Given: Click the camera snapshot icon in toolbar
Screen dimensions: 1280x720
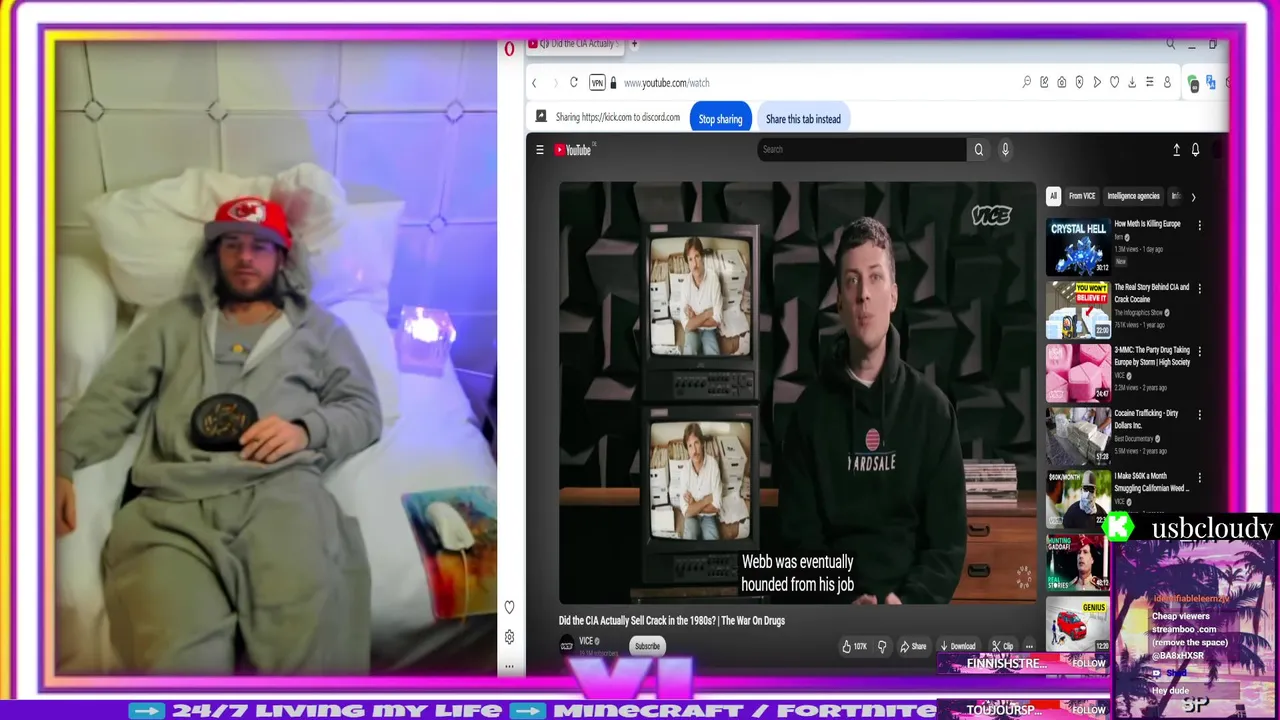Looking at the screenshot, I should point(1062,83).
